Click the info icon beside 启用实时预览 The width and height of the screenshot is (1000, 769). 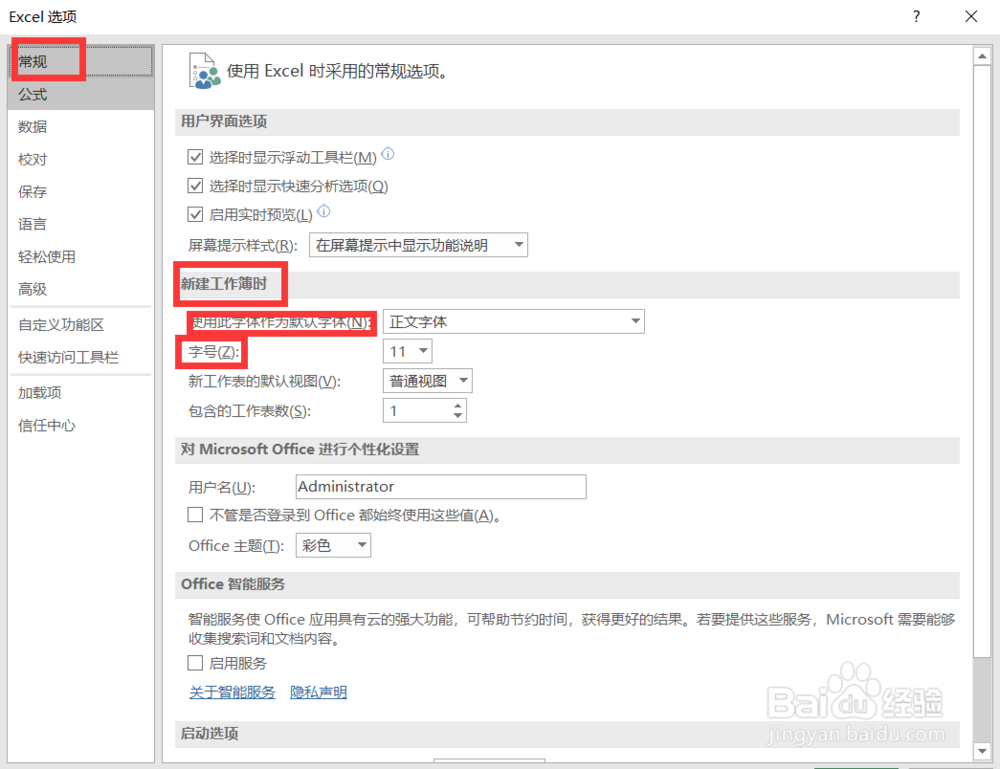(324, 211)
